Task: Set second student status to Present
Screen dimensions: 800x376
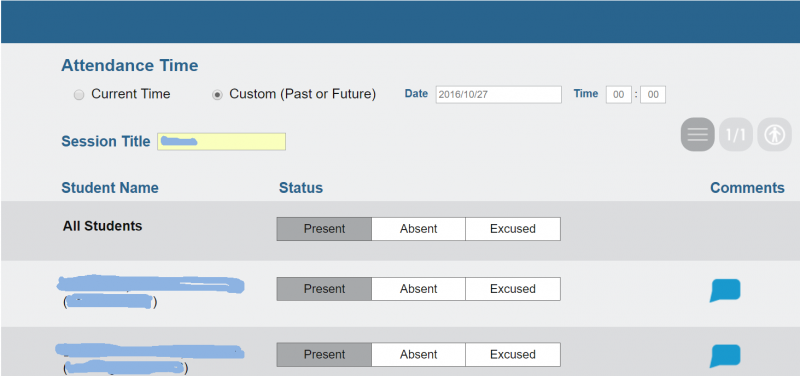Action: 324,355
